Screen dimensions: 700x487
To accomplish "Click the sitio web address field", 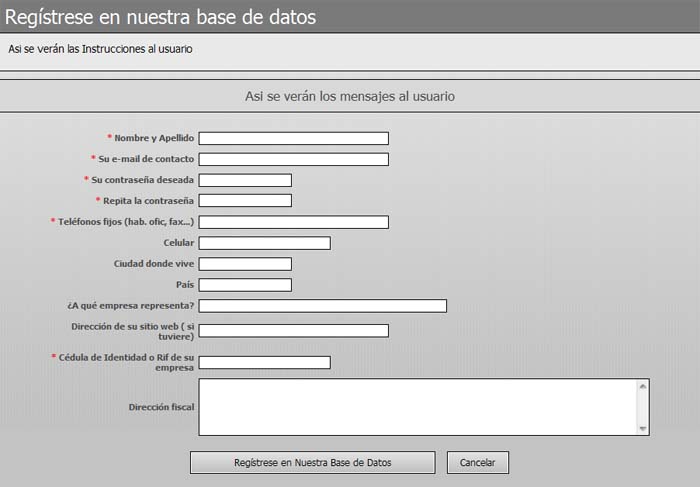I will (x=293, y=330).
